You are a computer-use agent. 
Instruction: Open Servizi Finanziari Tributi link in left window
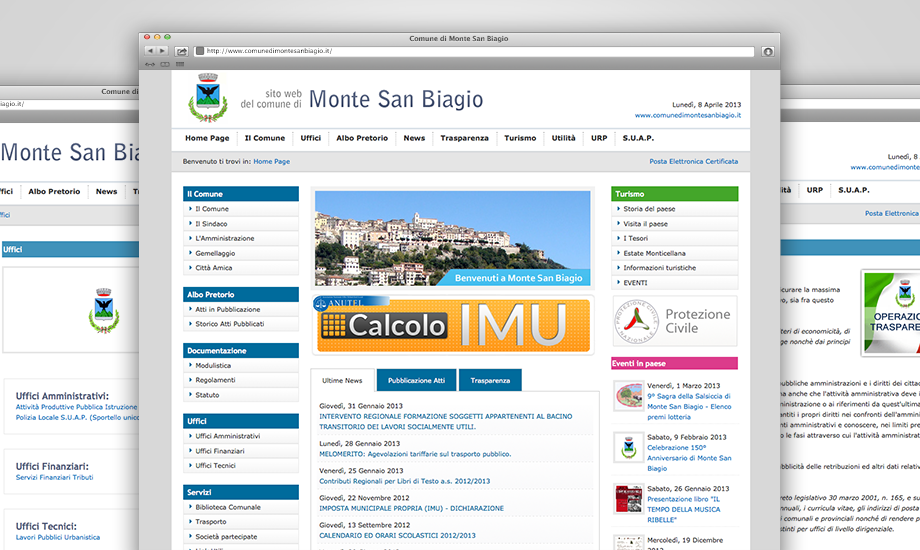(55, 477)
